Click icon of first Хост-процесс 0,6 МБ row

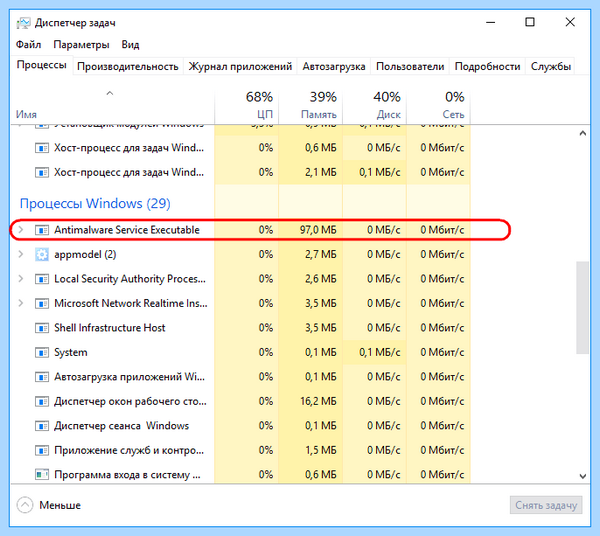pos(42,148)
